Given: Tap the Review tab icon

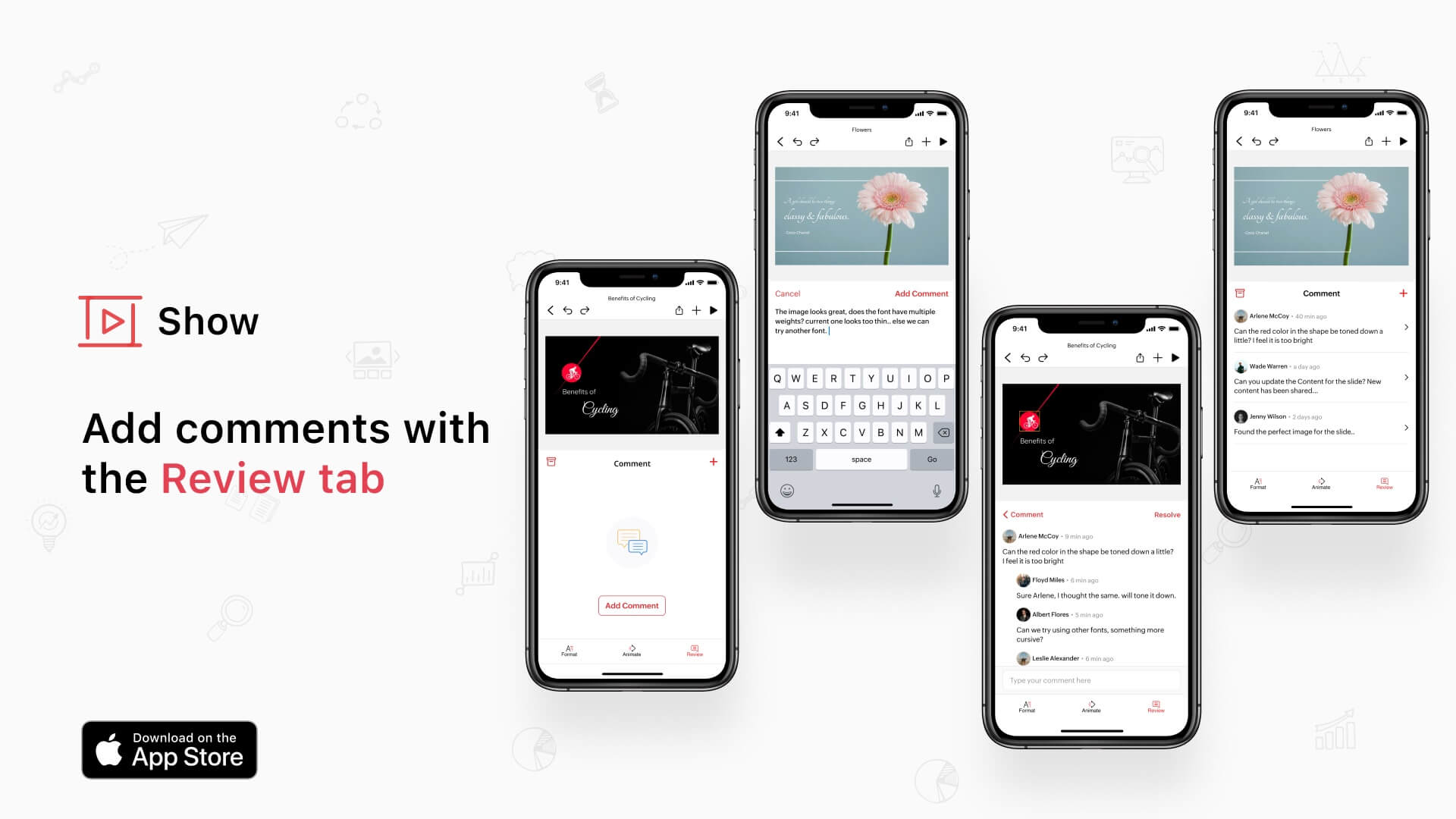Looking at the screenshot, I should [x=695, y=649].
